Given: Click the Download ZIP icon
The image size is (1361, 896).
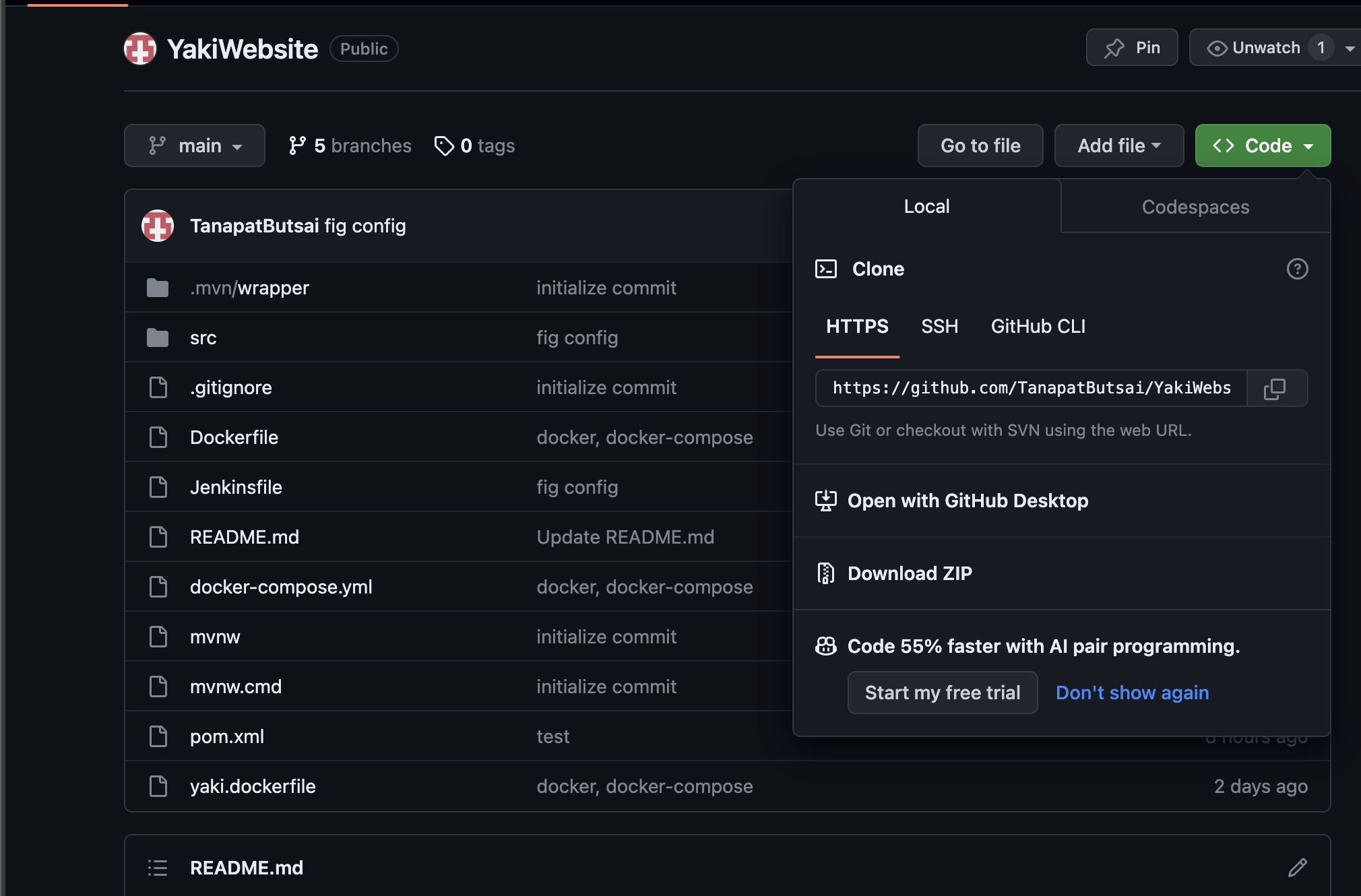Looking at the screenshot, I should [825, 573].
